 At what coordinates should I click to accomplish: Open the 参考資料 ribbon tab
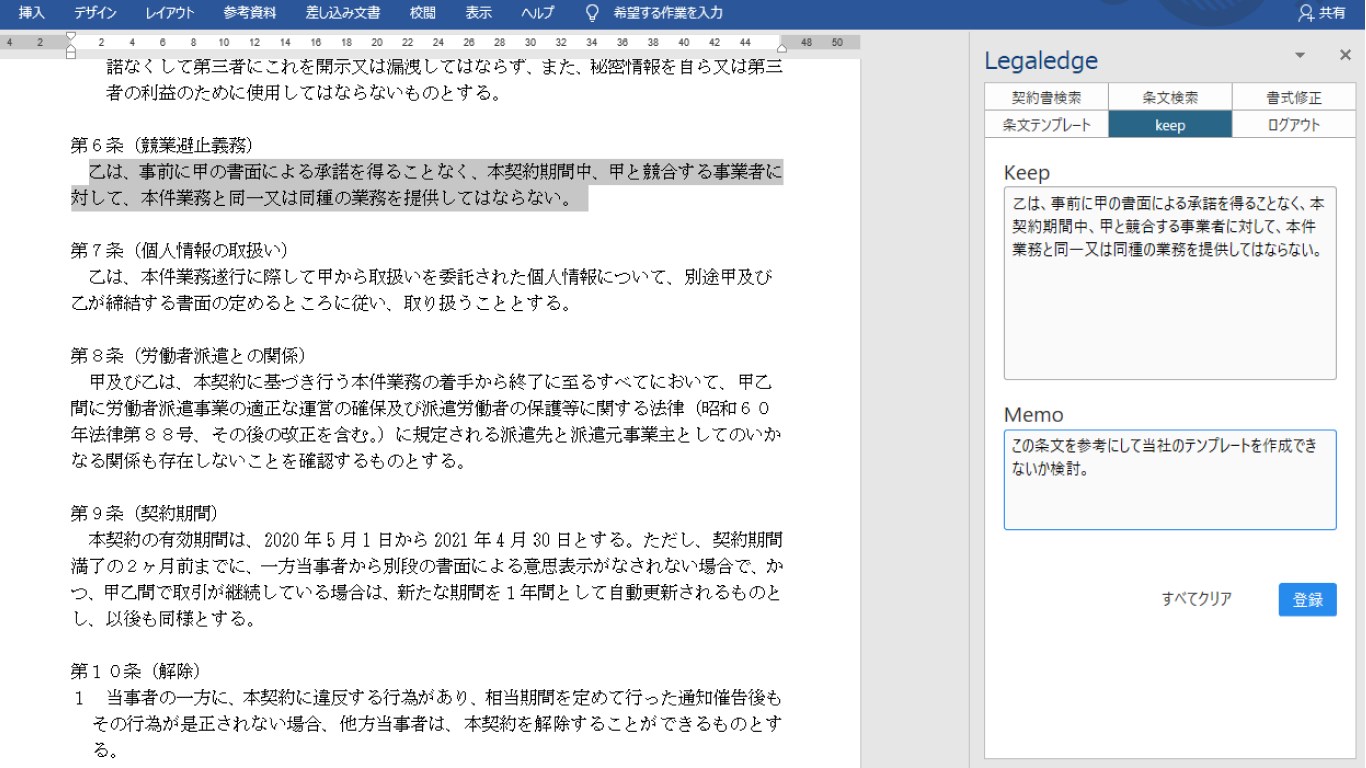point(250,13)
